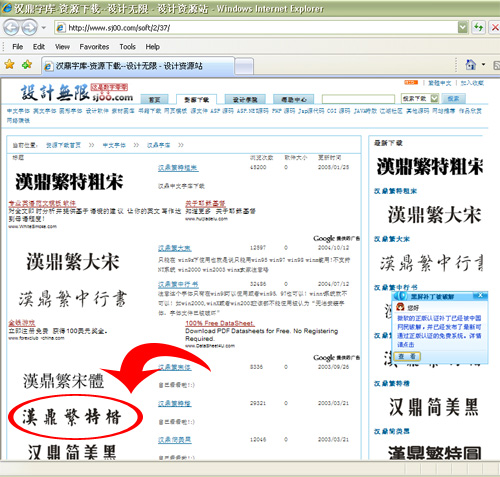Expand the 搜索下载 search type dropdown
Screen dimensions: 500x477
pos(434,98)
